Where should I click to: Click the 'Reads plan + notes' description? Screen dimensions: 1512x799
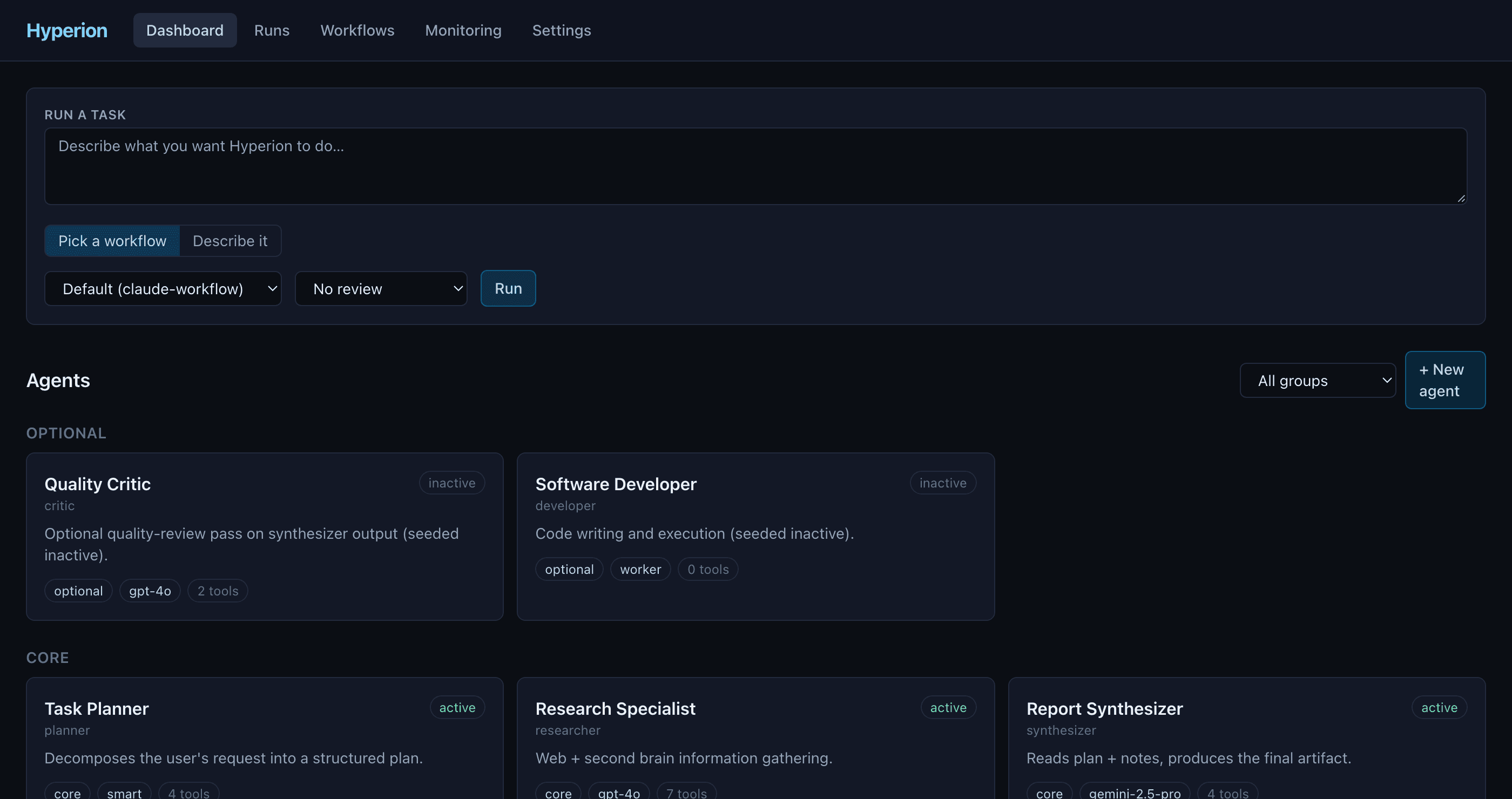1189,758
